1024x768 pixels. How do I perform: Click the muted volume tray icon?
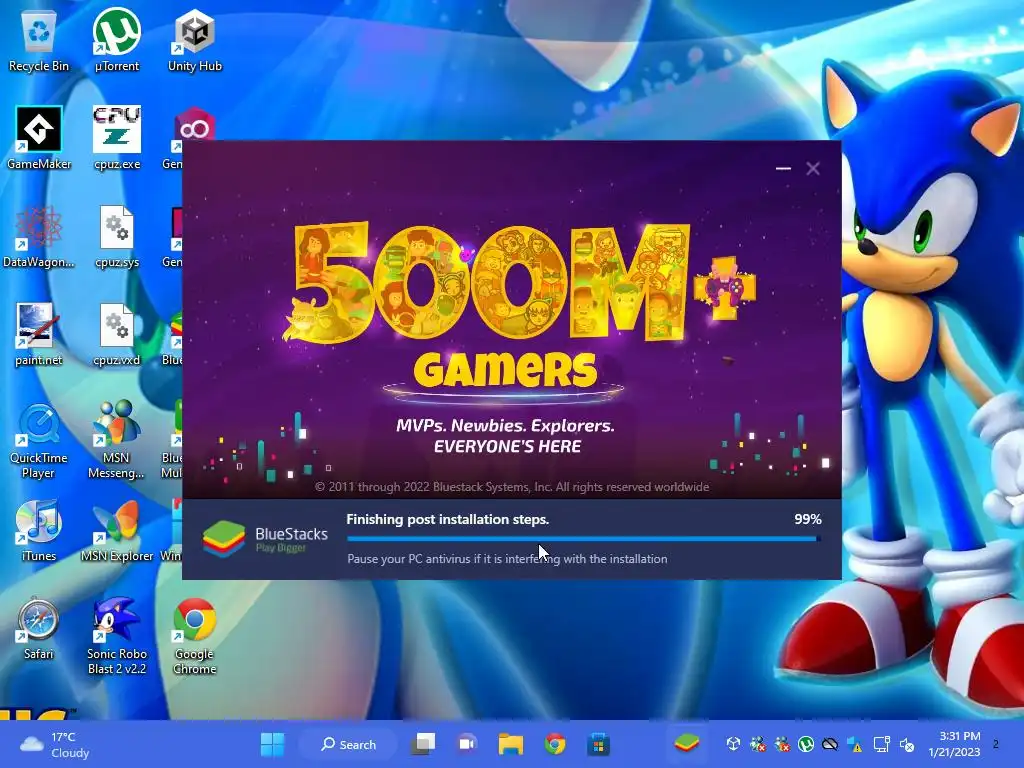pyautogui.click(x=907, y=744)
